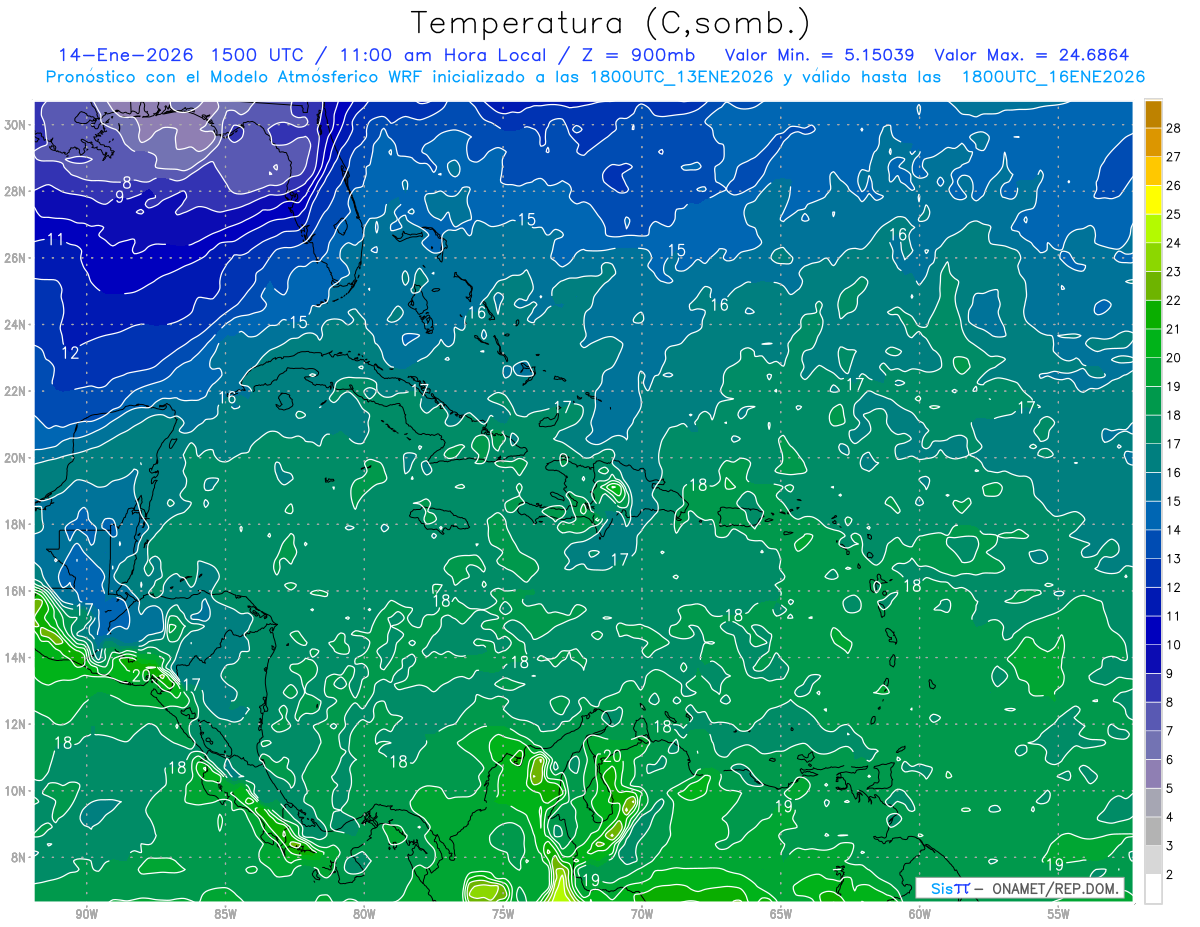Click the 65W longitude axis label

781,914
